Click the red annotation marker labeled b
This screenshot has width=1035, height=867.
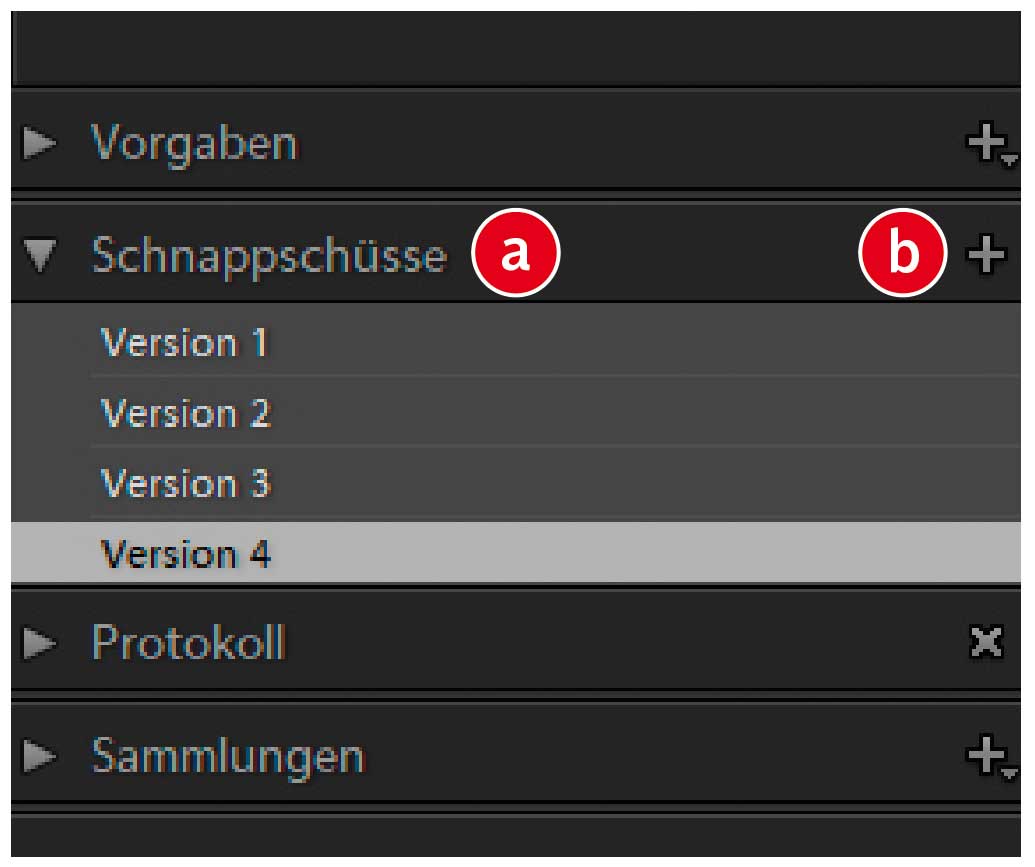pos(903,255)
